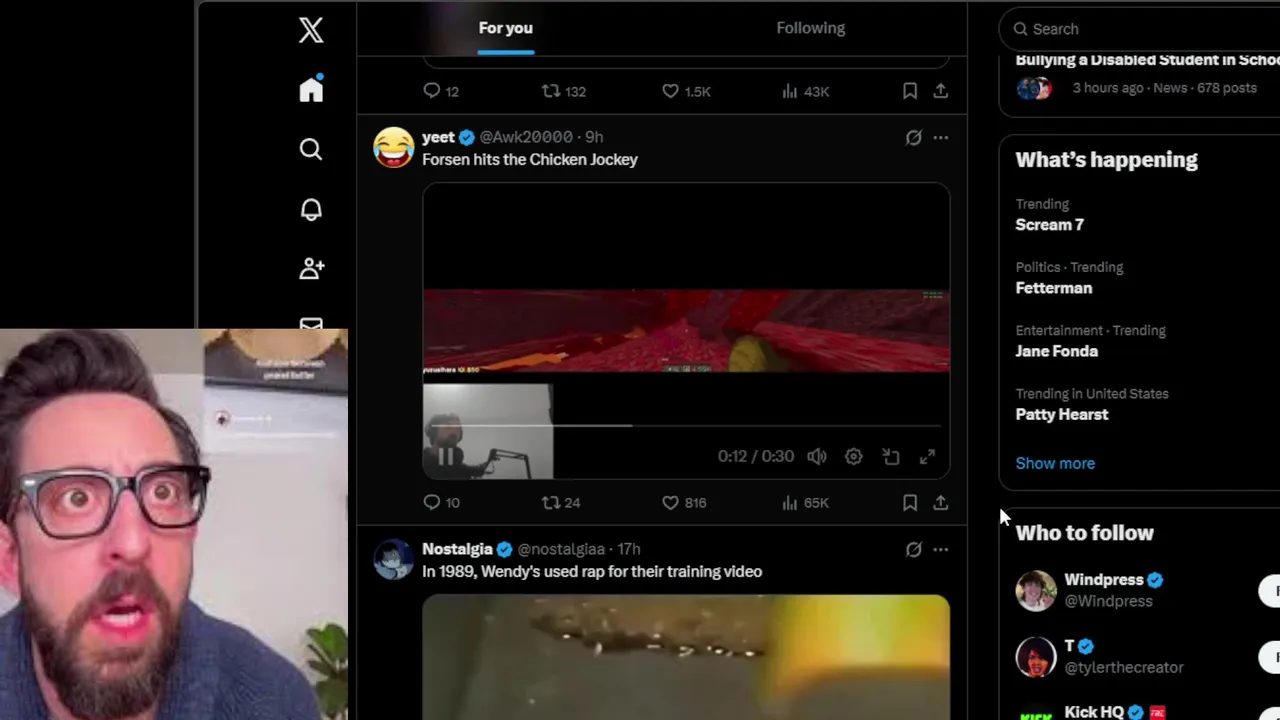Viewport: 1280px width, 720px height.
Task: Bookmark the post above yeet's tweet
Action: point(910,91)
